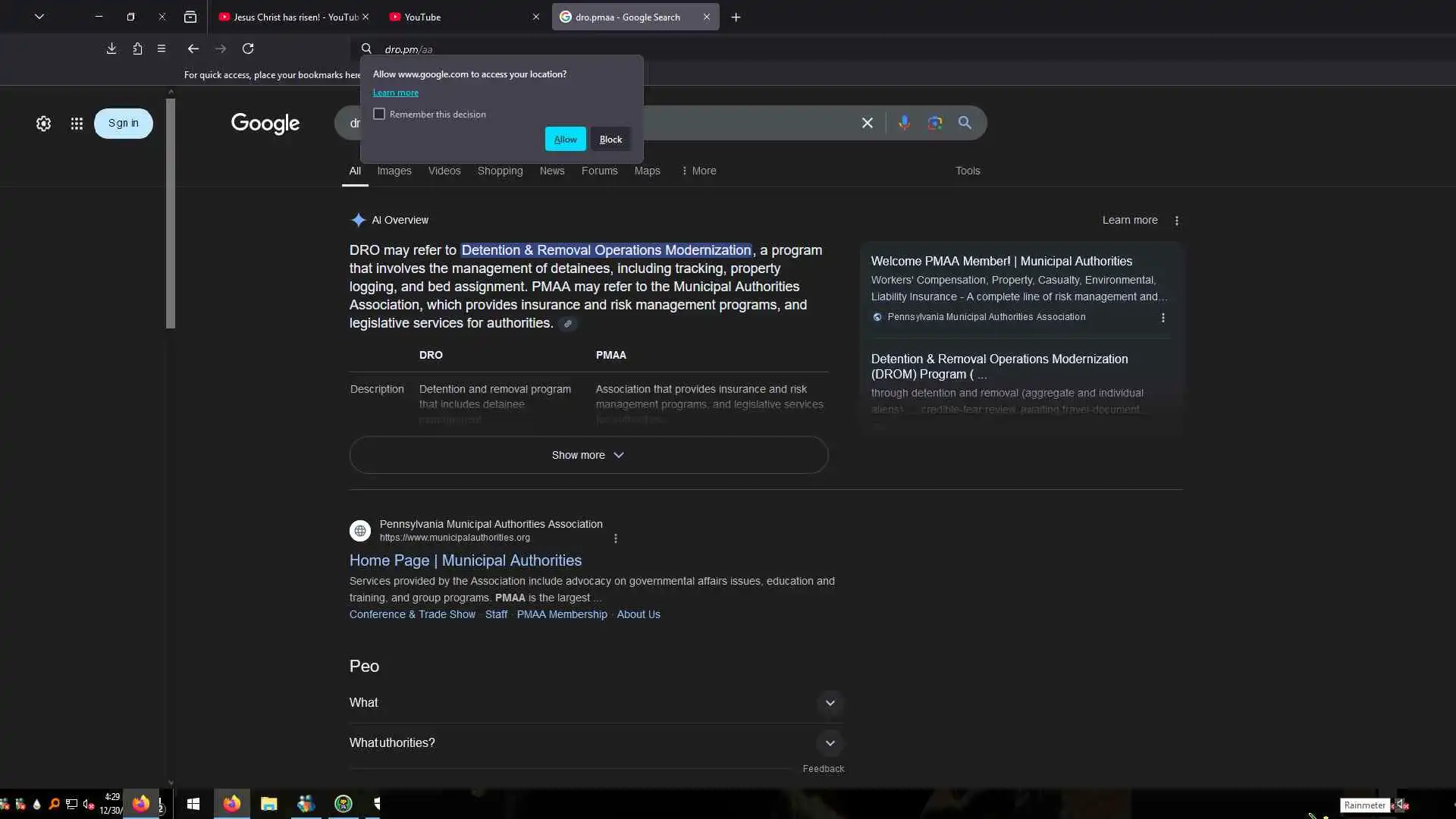Viewport: 1456px width, 819px height.
Task: Switch to the Images results tab
Action: coord(394,171)
